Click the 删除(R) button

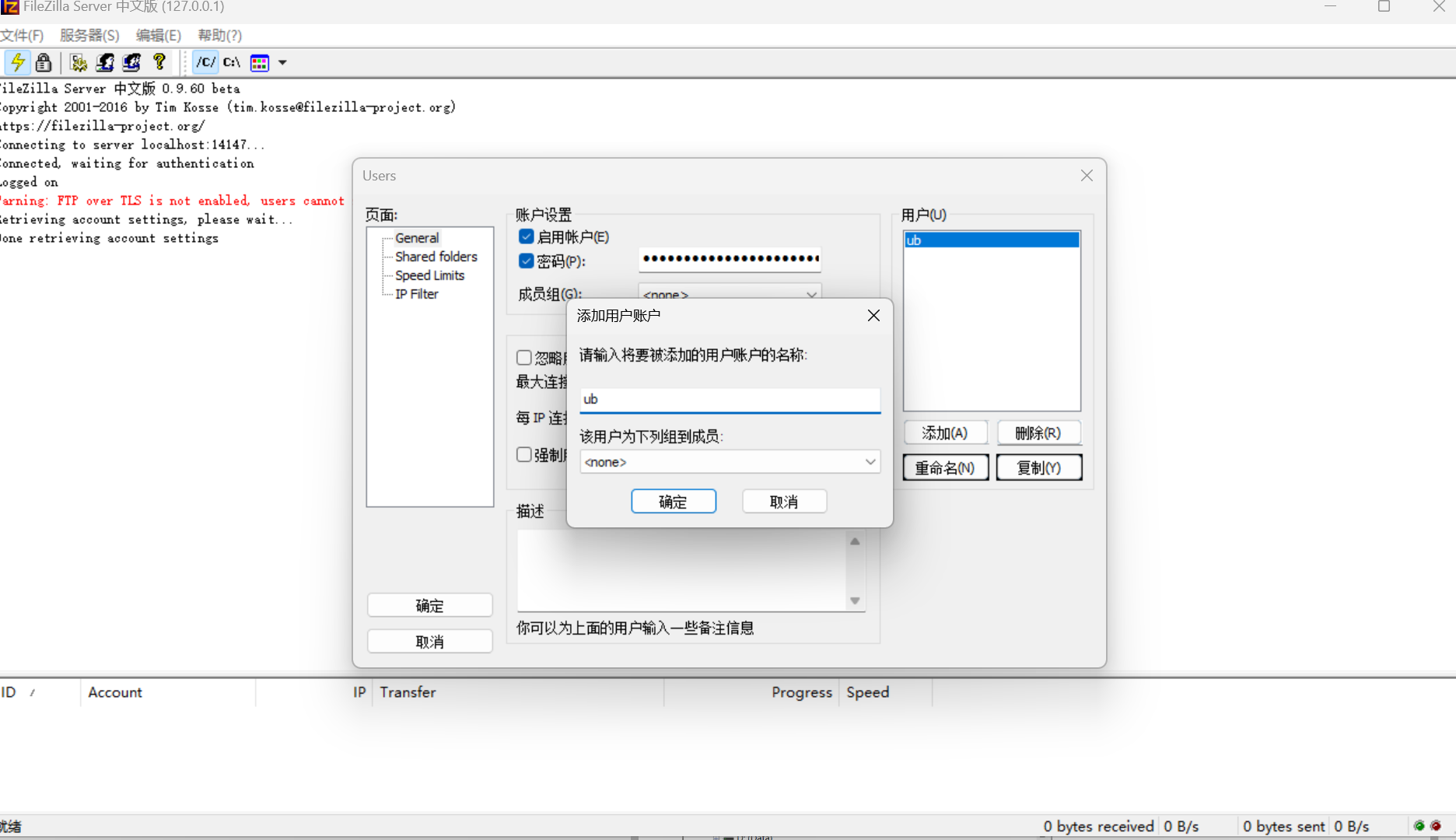(x=1039, y=433)
